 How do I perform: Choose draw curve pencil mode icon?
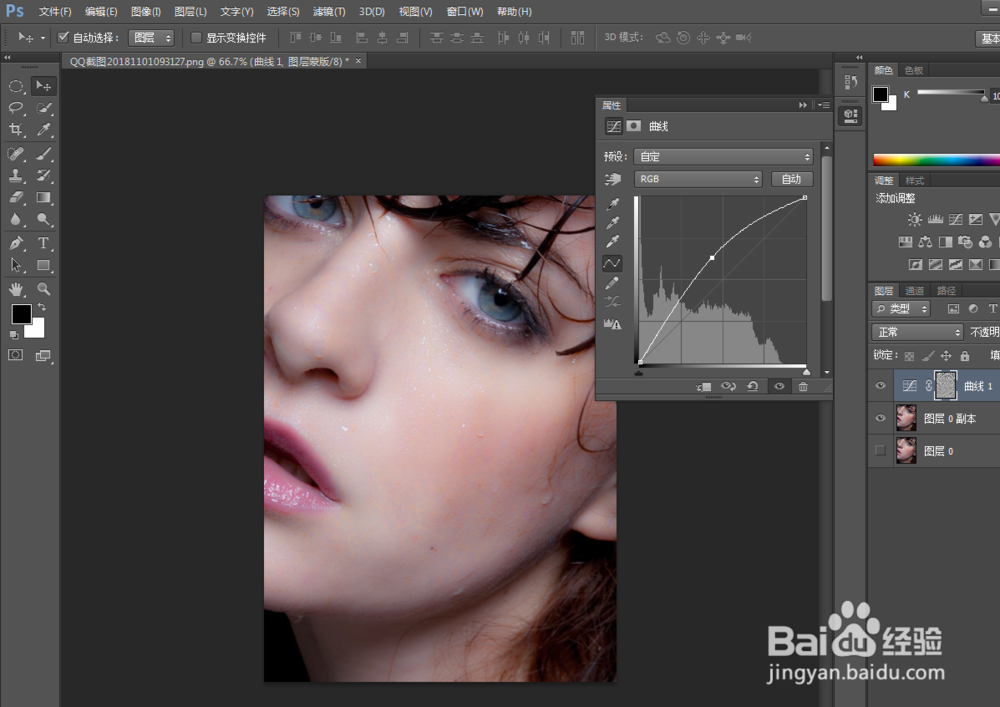point(612,282)
